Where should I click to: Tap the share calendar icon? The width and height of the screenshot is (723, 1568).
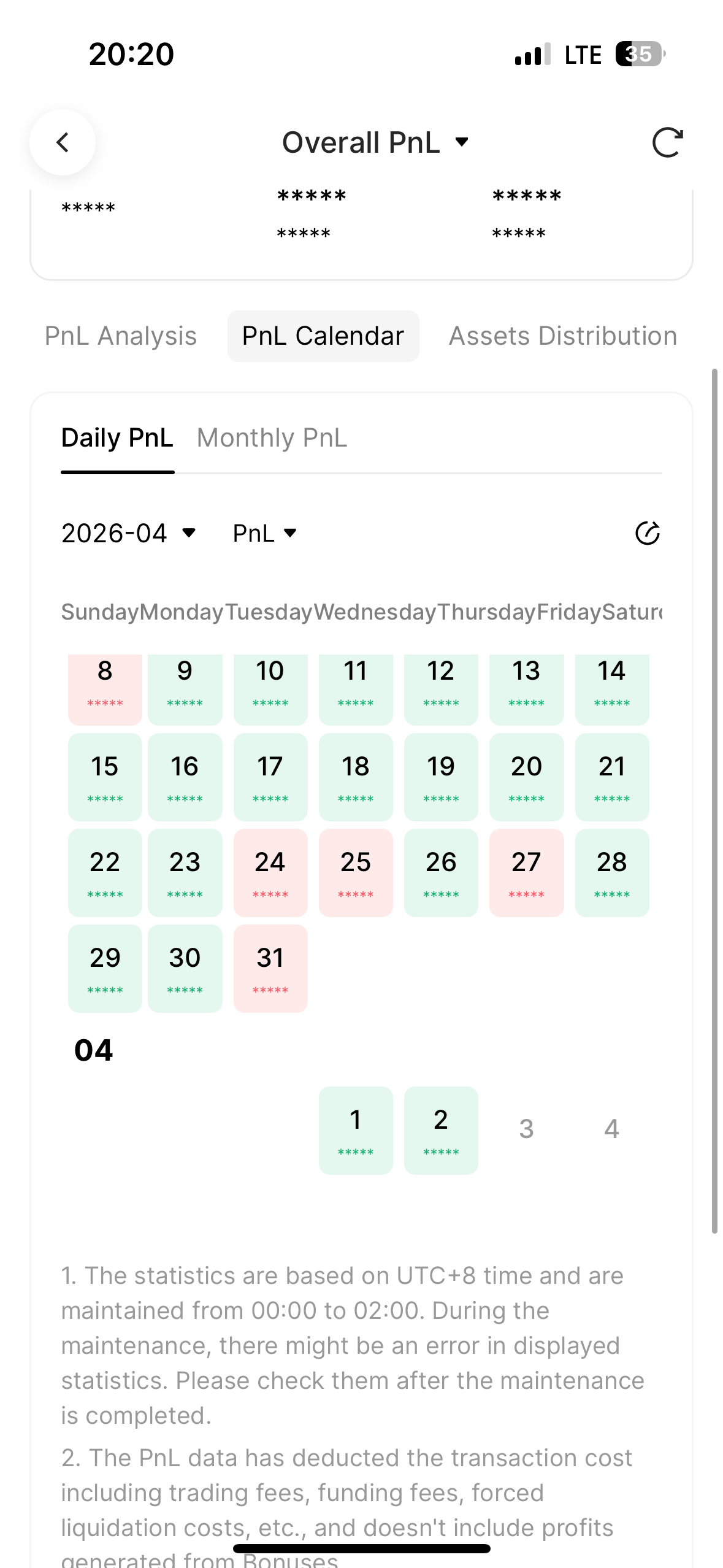(647, 533)
